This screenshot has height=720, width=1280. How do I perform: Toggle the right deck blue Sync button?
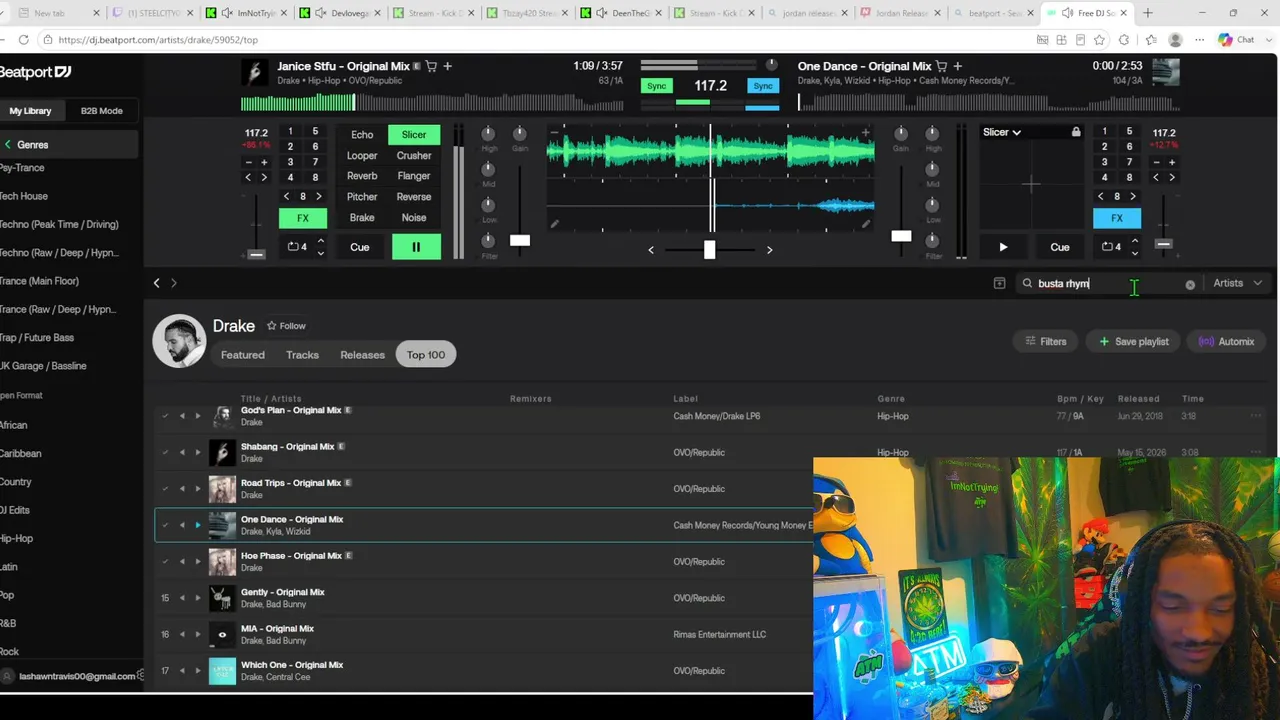click(763, 86)
